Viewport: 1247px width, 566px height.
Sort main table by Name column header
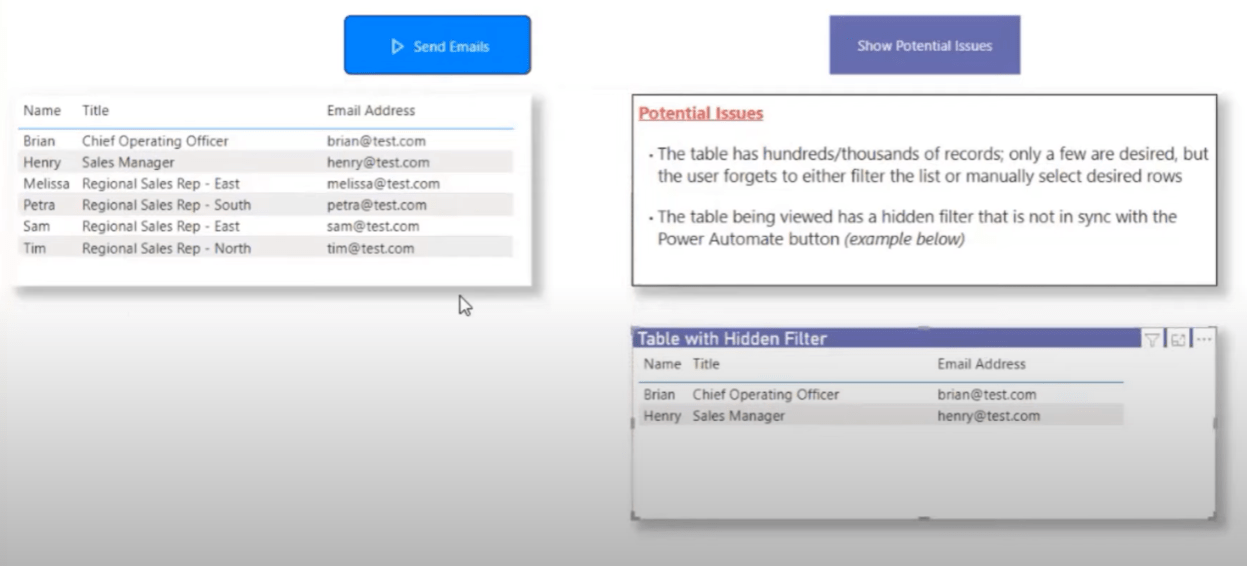pos(42,111)
